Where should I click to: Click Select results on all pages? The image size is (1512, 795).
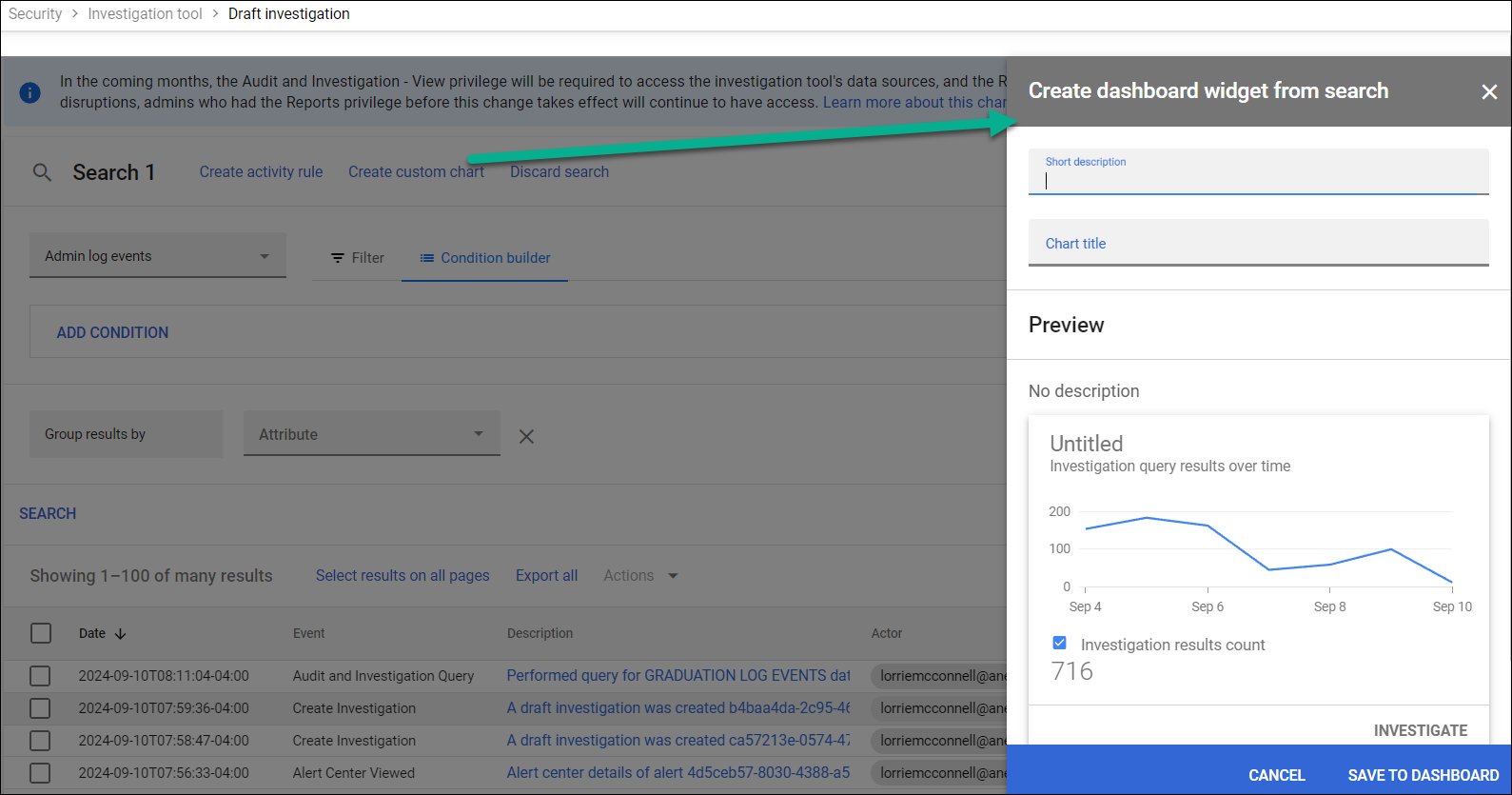403,576
